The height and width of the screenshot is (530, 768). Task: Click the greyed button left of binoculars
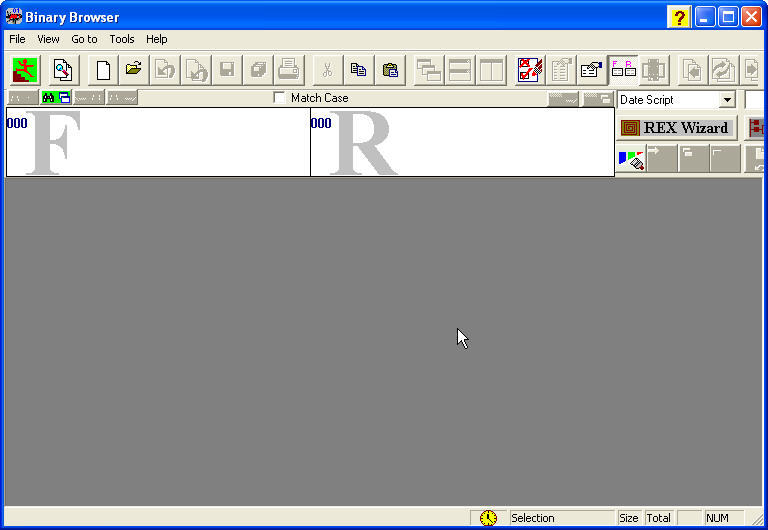(23, 97)
